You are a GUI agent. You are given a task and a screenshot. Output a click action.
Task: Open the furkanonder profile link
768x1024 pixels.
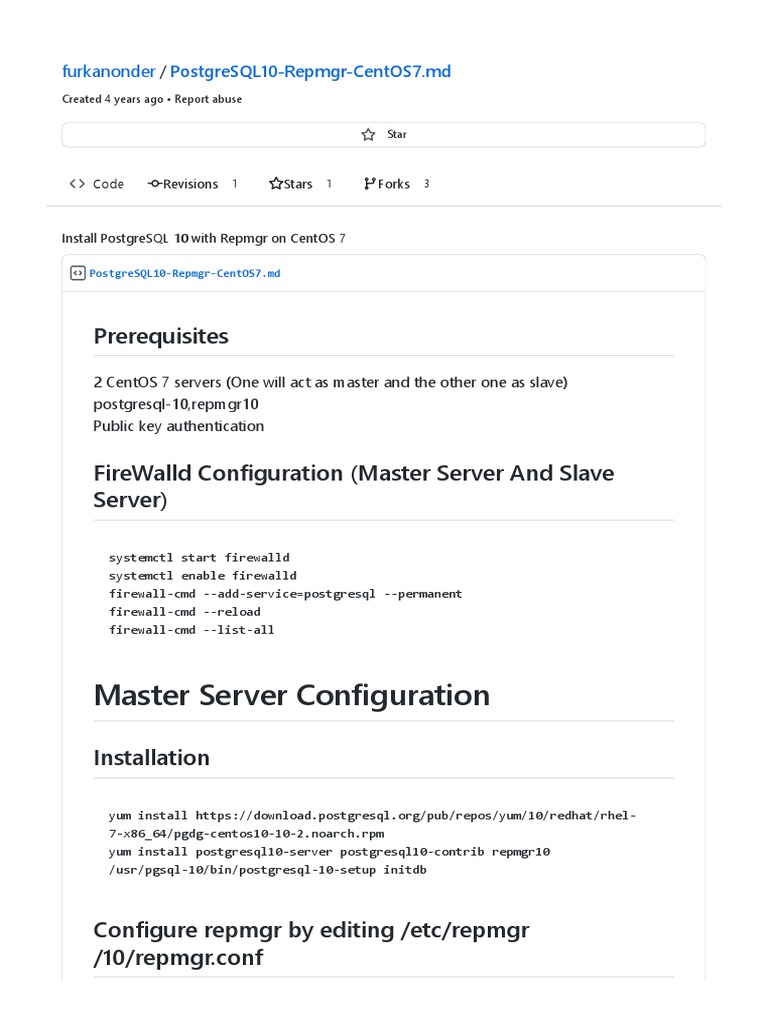pos(108,71)
